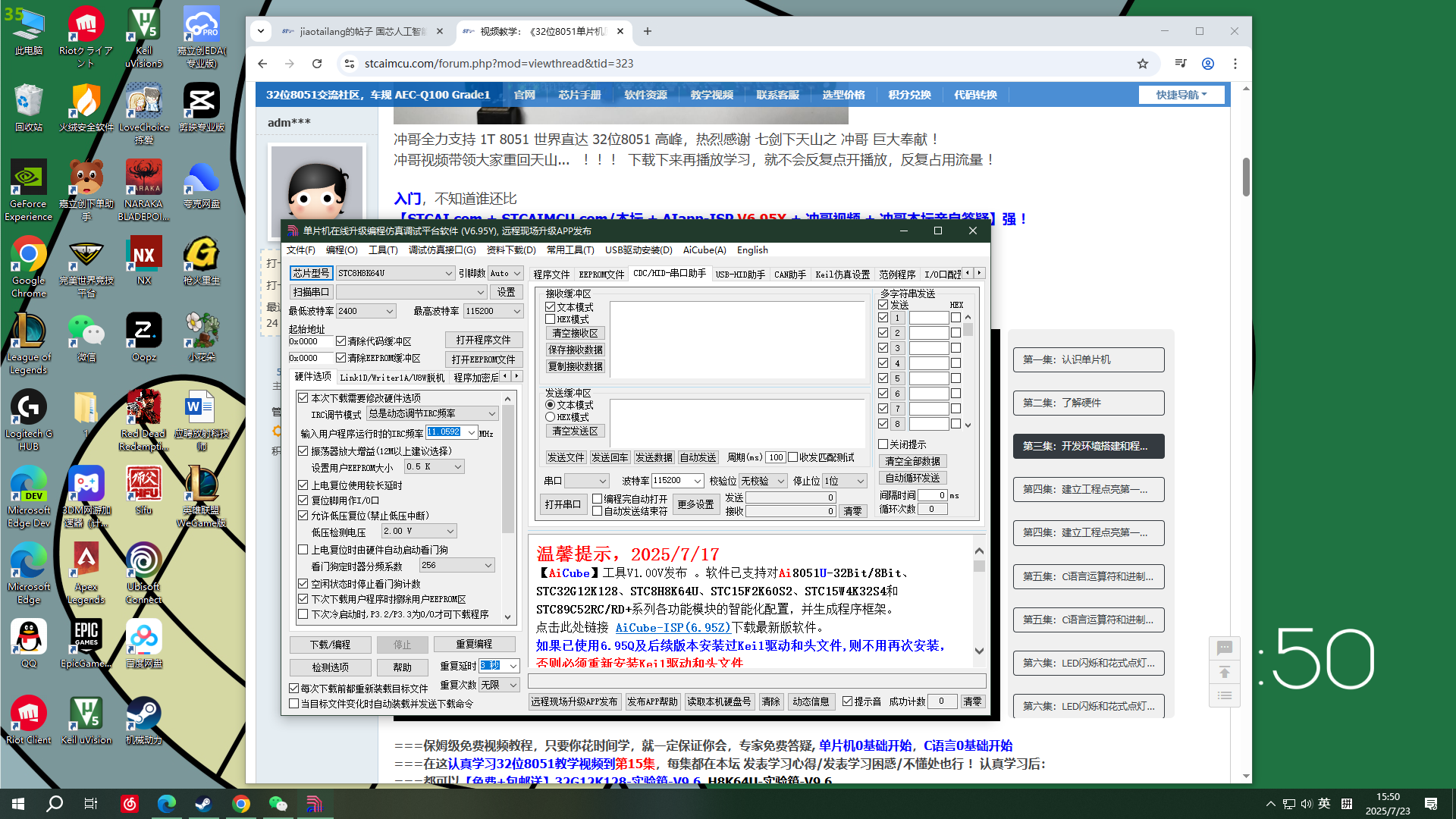Screen dimensions: 1456x819
Task: Open 看门狗定时器分频系数 256 dropdown
Action: click(x=457, y=565)
